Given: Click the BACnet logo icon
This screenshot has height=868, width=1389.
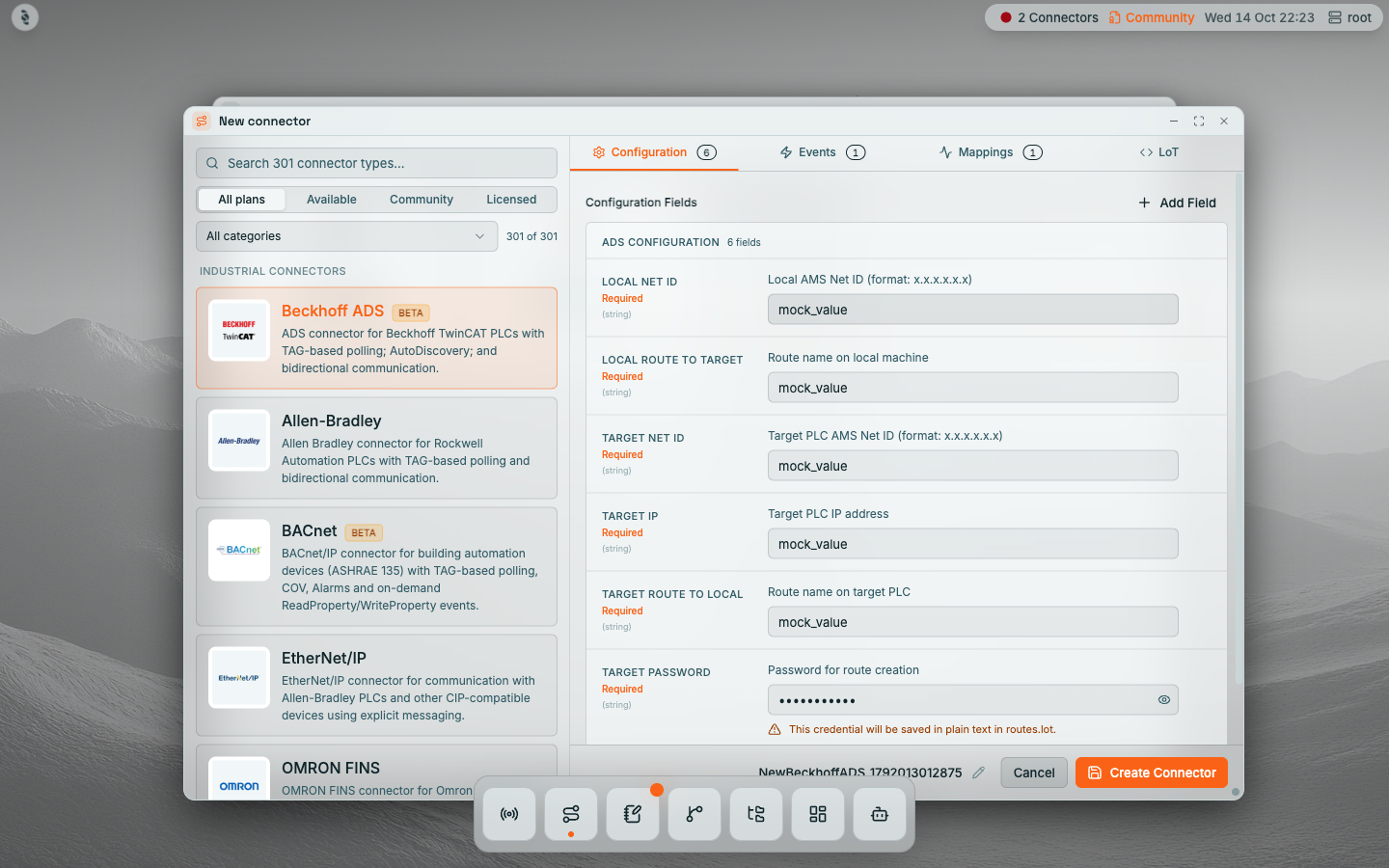Looking at the screenshot, I should [239, 550].
